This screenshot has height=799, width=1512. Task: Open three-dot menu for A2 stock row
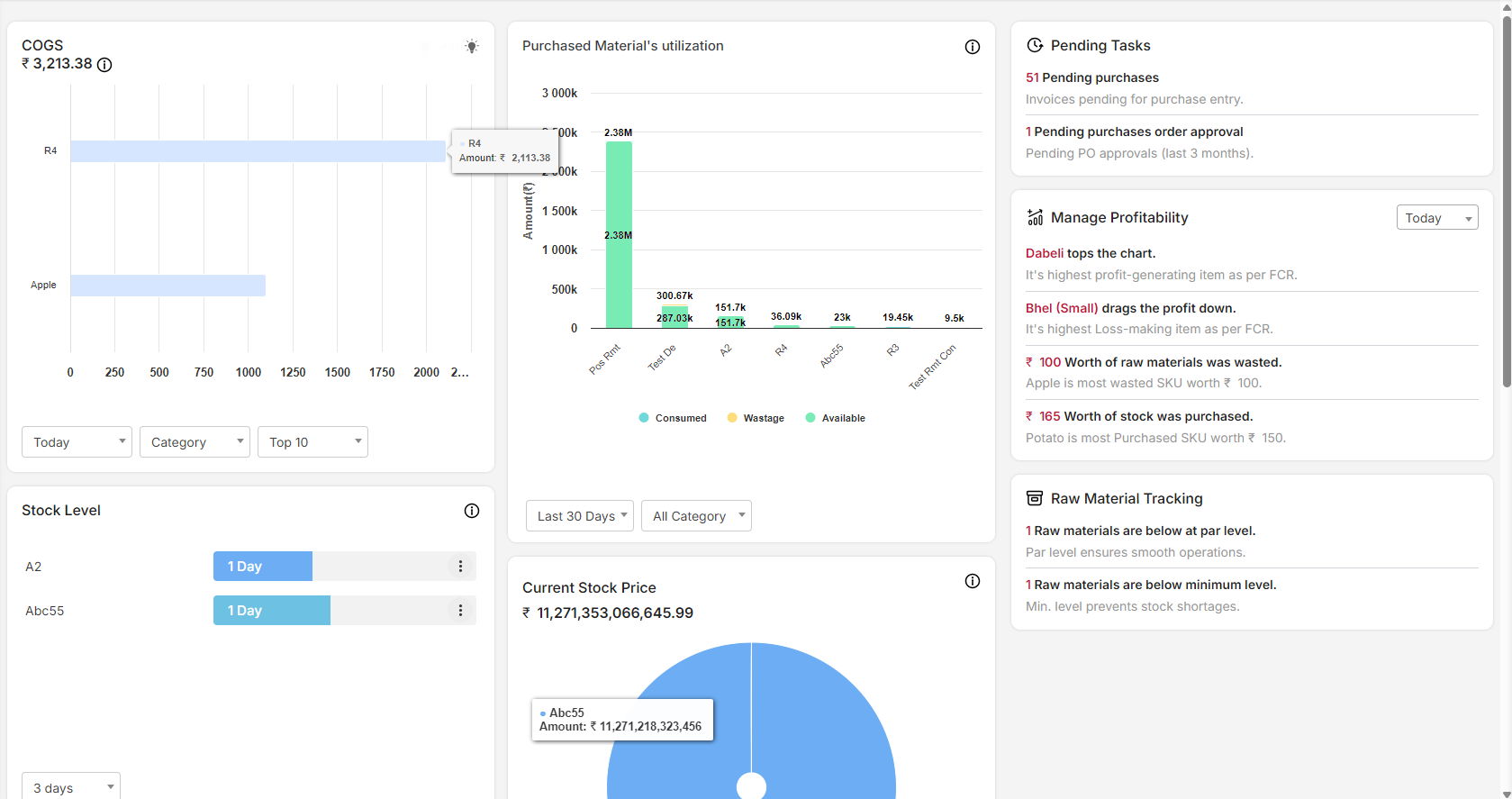(x=460, y=567)
